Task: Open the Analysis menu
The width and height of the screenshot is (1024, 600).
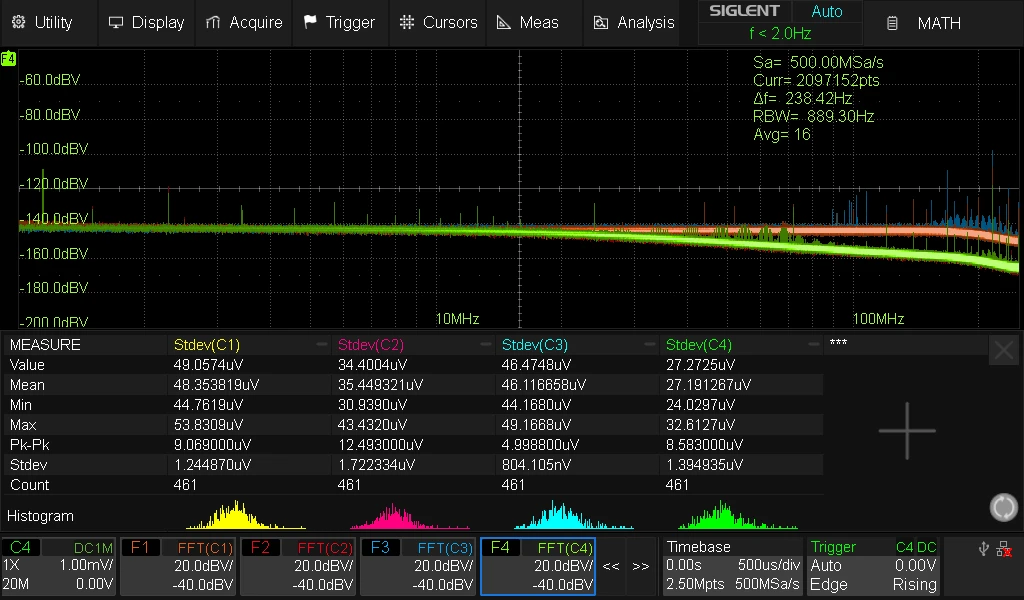Action: pyautogui.click(x=633, y=22)
